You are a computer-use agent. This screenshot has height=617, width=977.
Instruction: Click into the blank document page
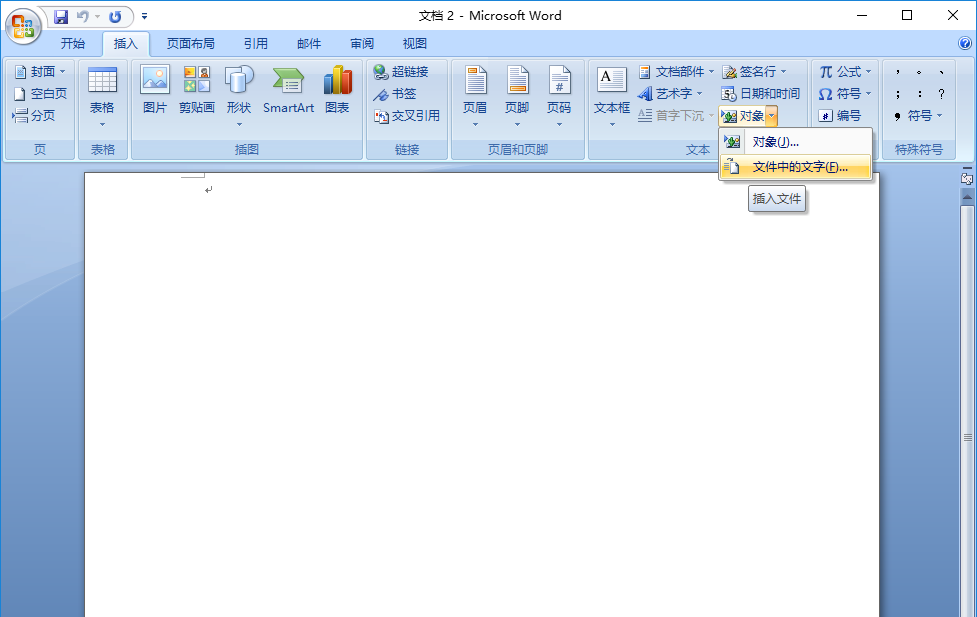tap(482, 395)
